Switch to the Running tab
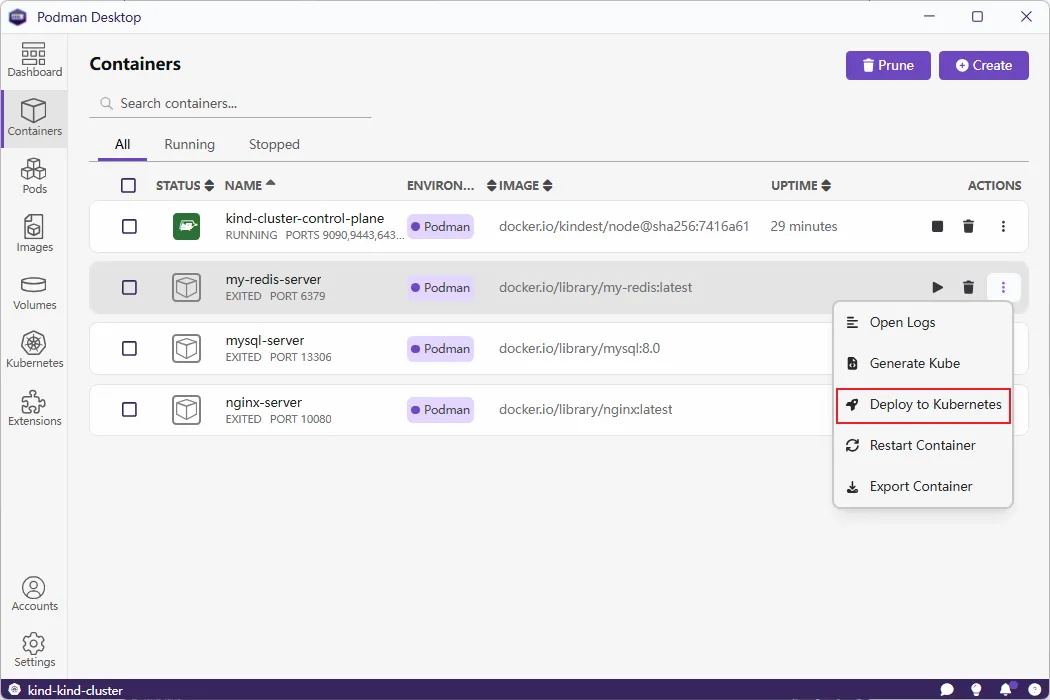 pos(189,144)
